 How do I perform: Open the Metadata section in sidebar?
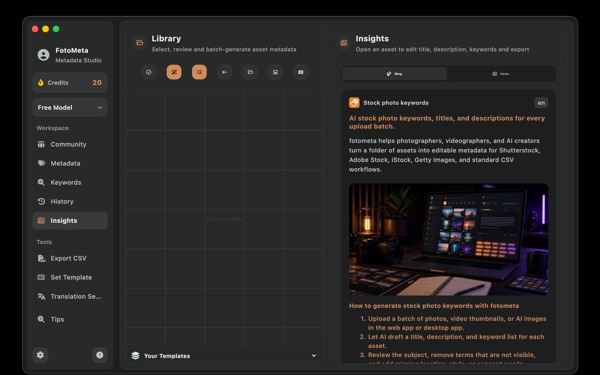pos(70,163)
